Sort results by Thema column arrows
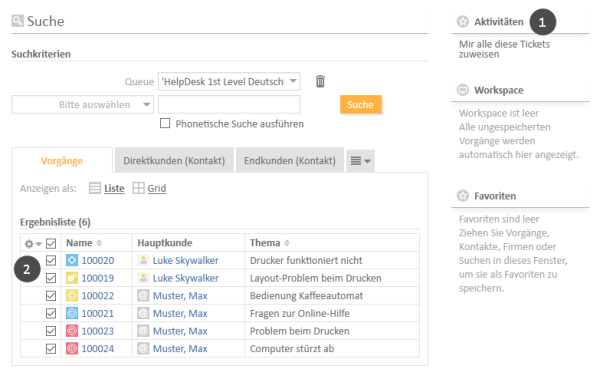Viewport: 600px width, 379px height. (287, 243)
